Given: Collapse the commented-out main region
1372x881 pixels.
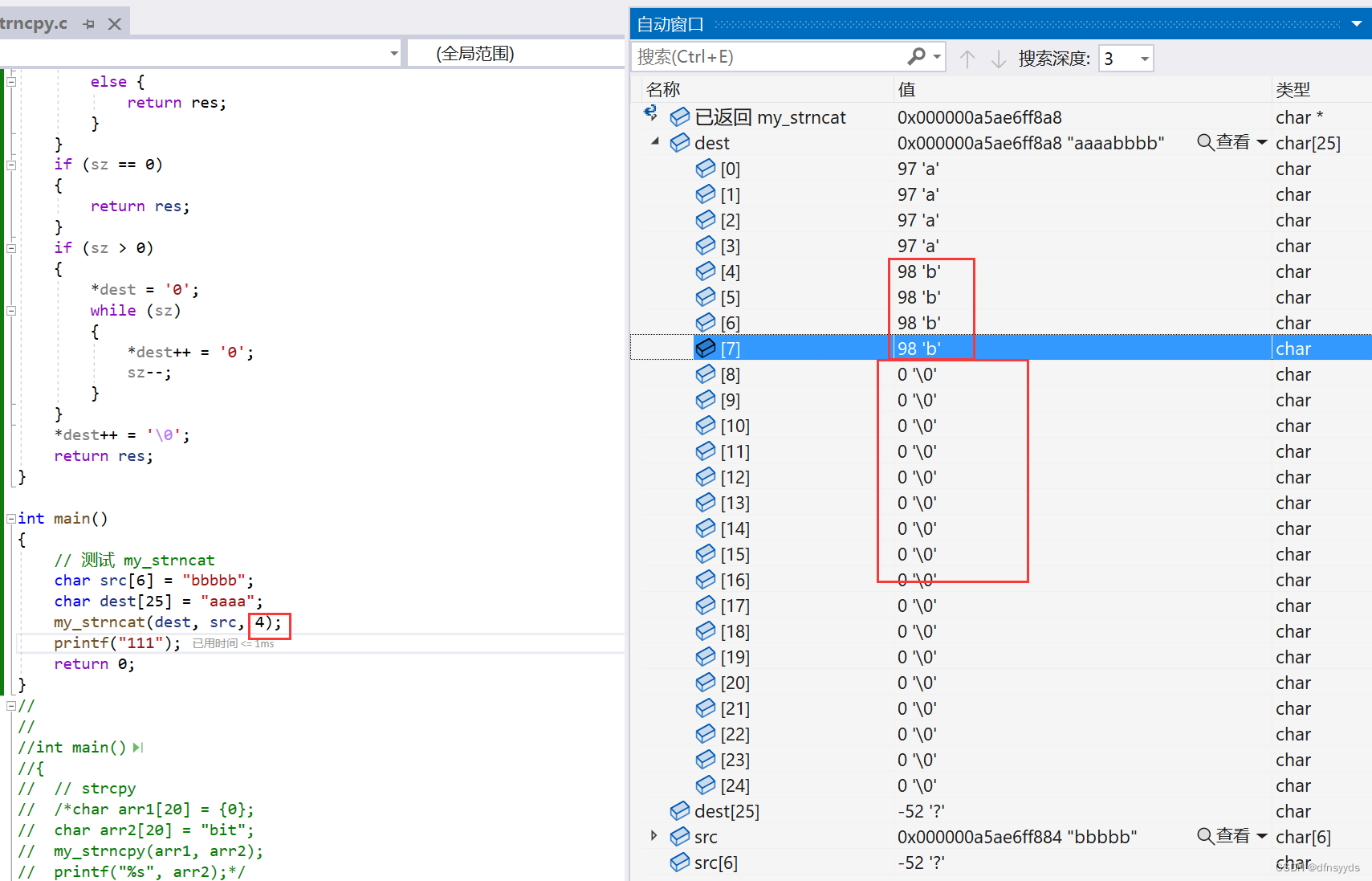Looking at the screenshot, I should pyautogui.click(x=11, y=706).
